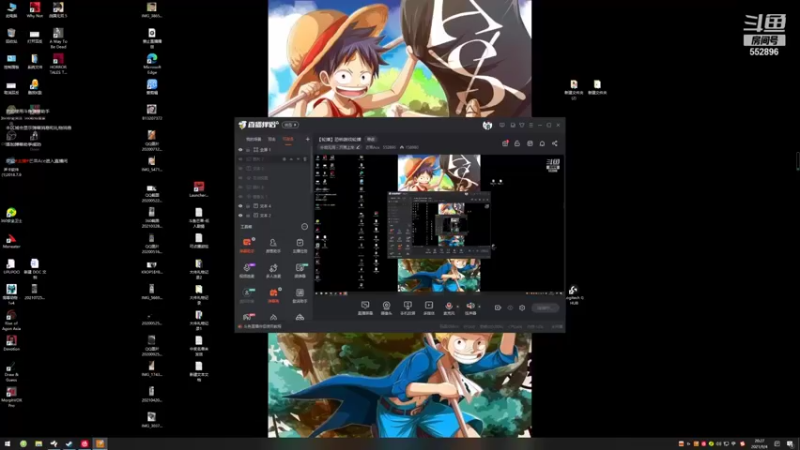Add a new scene with the plus icon
Image resolution: width=800 pixels, height=450 pixels.
pos(307,139)
